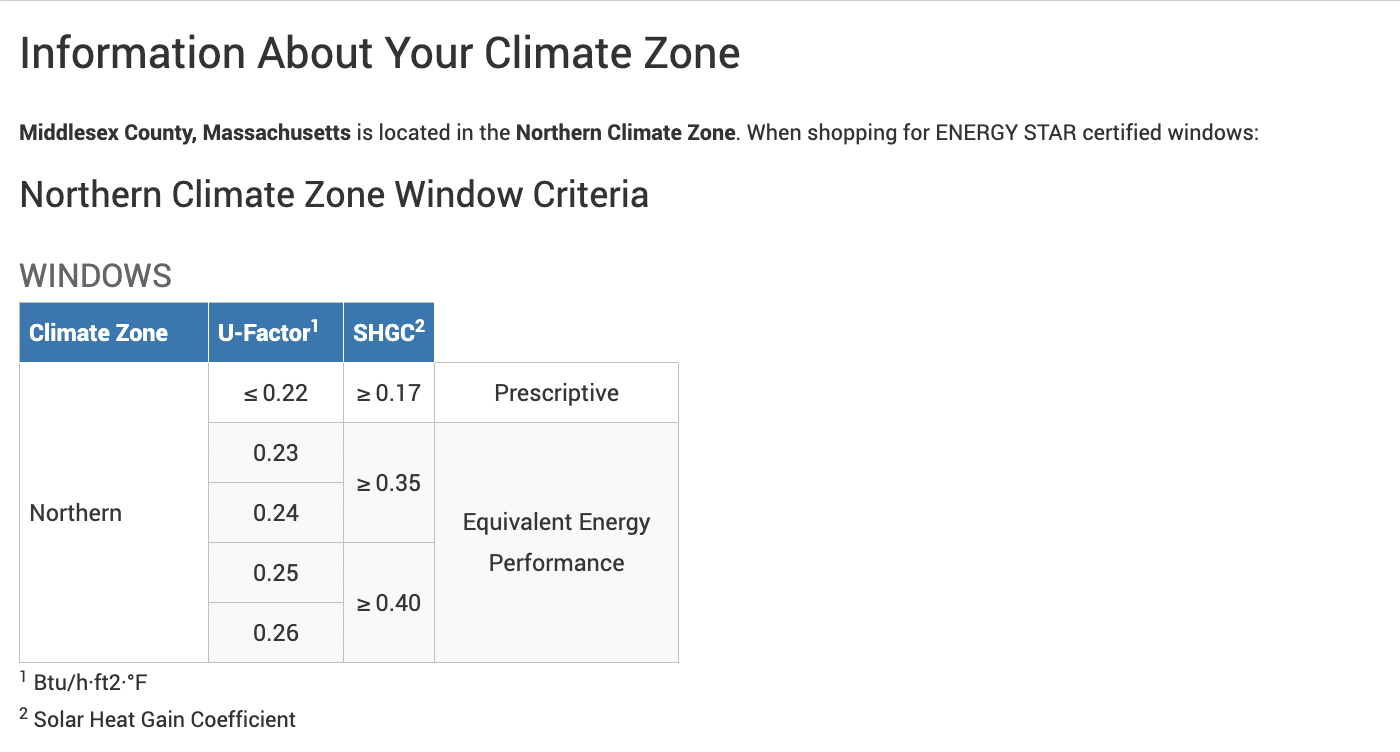Click the U-Factor column header
The height and width of the screenshot is (752, 1400).
click(x=276, y=332)
